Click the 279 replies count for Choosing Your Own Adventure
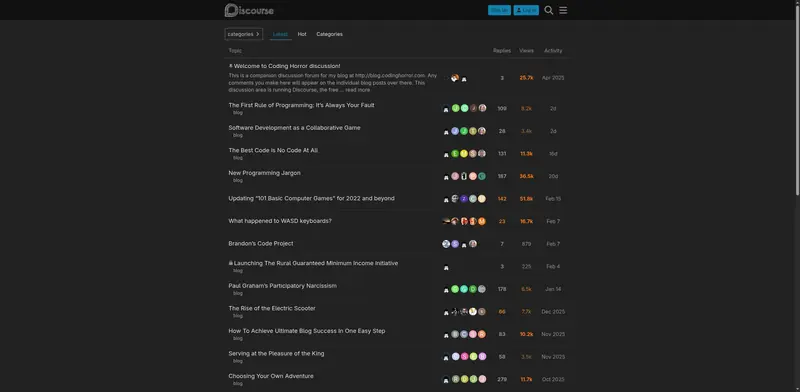Screen dimensions: 800x392 click(502, 379)
